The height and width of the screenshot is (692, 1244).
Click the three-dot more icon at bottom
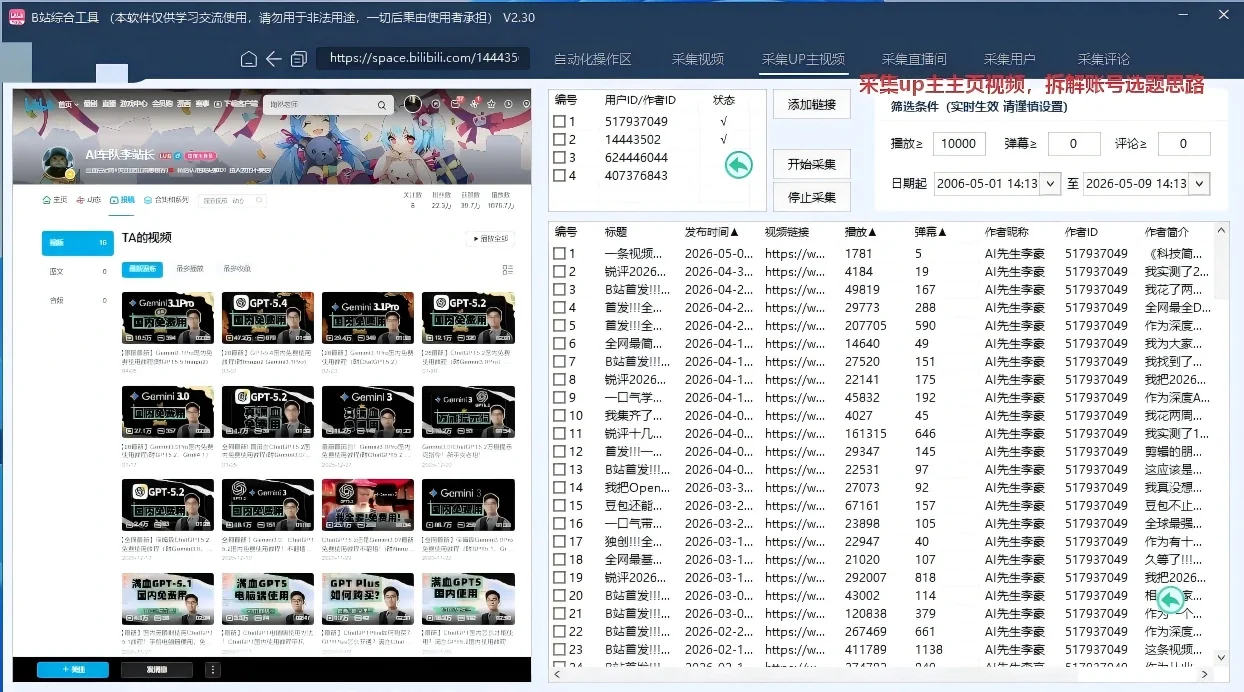pyautogui.click(x=212, y=670)
